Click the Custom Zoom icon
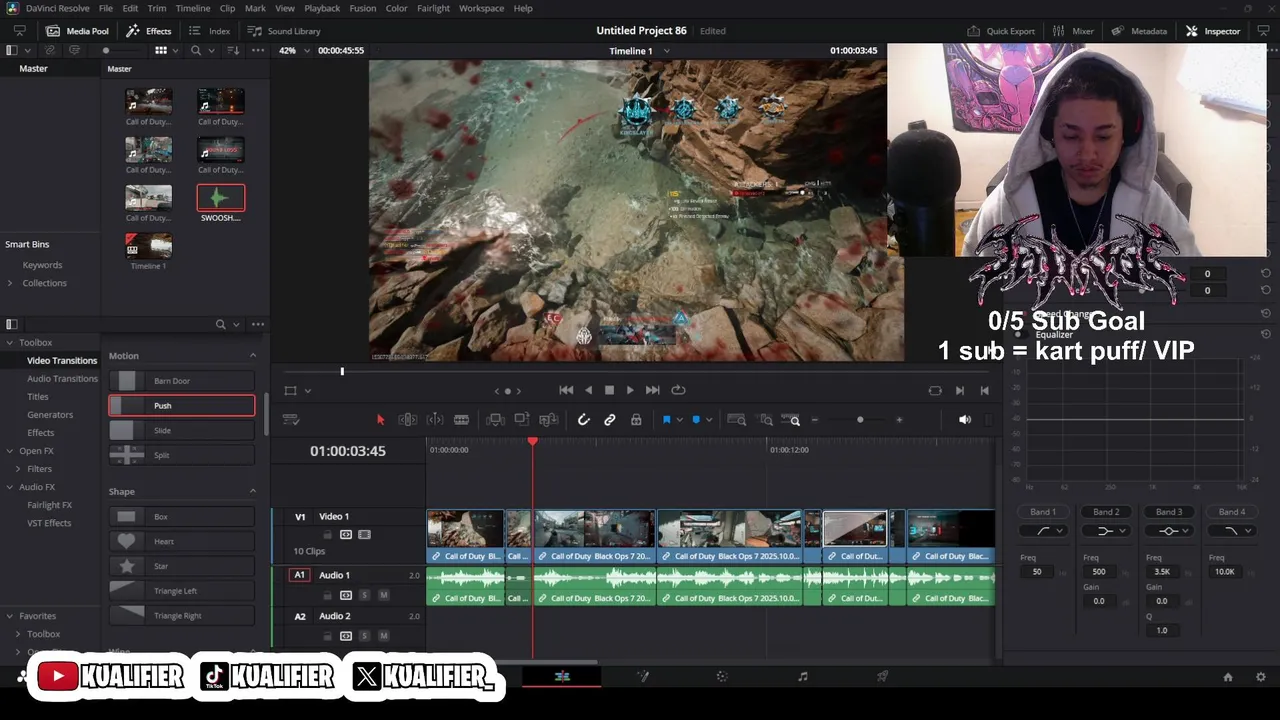This screenshot has height=720, width=1280. click(x=792, y=420)
